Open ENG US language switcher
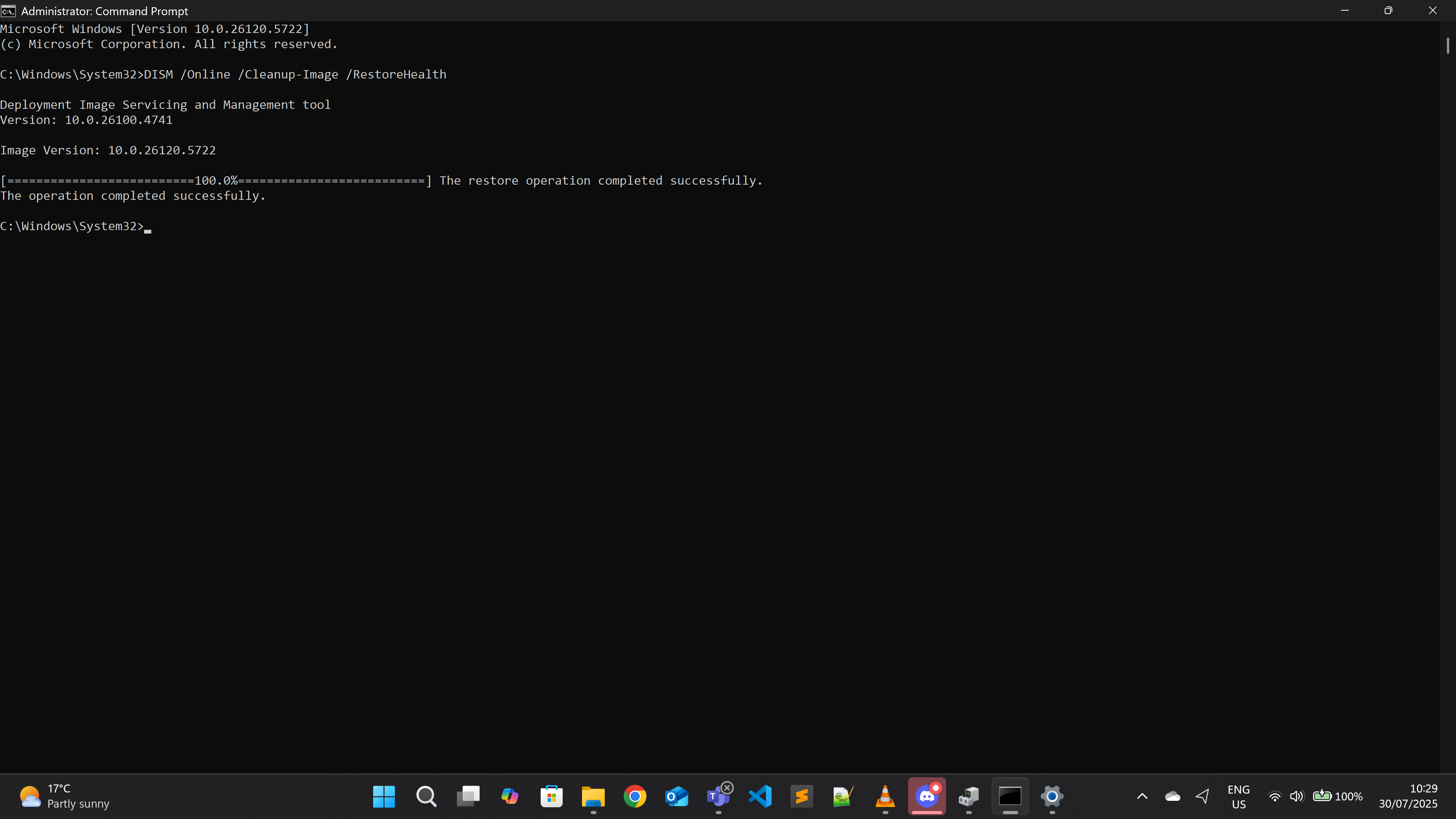The height and width of the screenshot is (819, 1456). point(1238,796)
